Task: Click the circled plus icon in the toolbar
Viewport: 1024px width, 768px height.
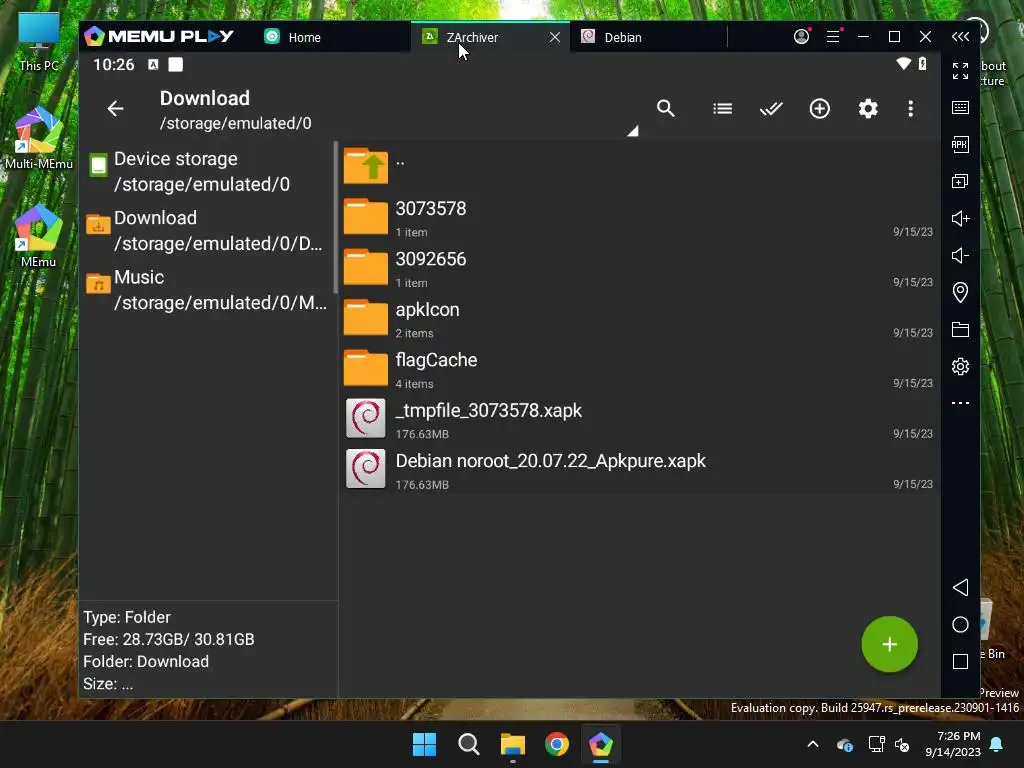Action: 820,108
